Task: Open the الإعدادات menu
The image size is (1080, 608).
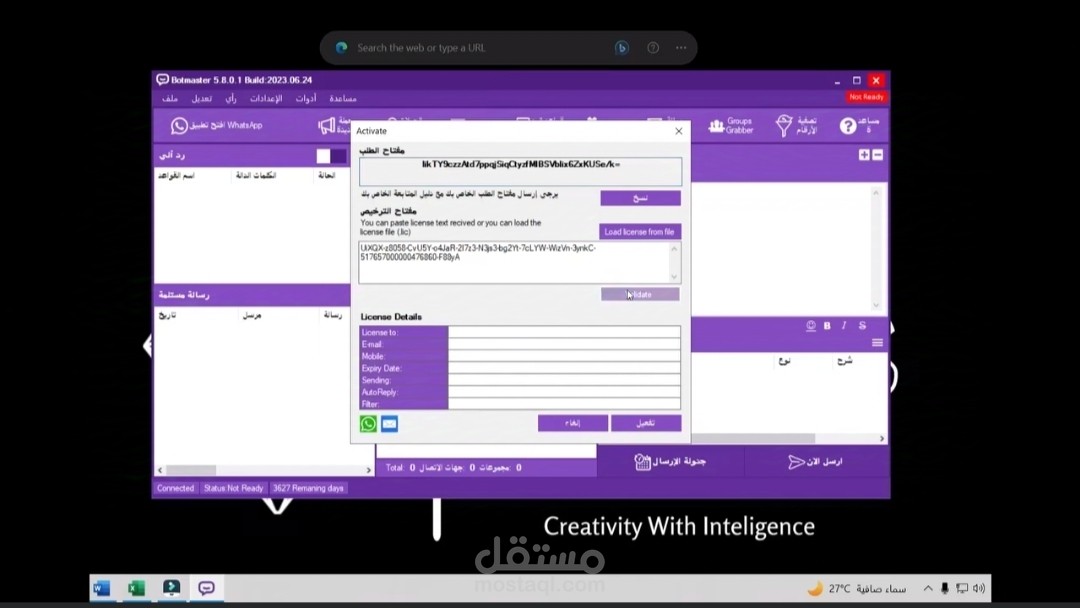Action: (x=266, y=98)
